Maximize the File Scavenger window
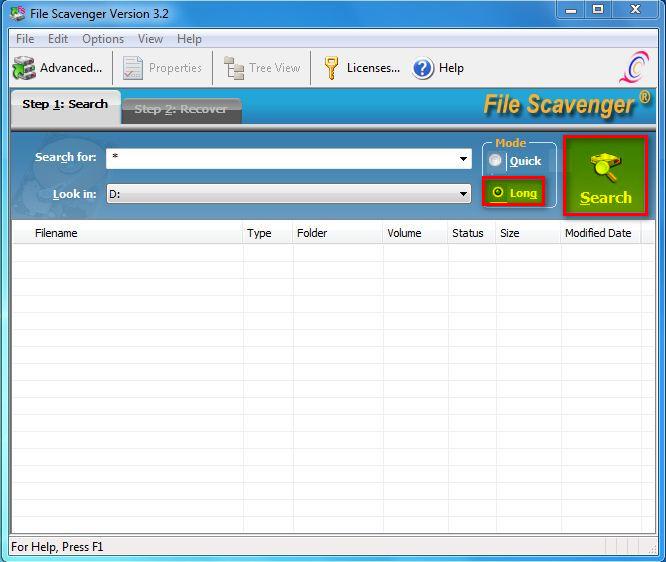Viewport: 666px width, 562px height. click(x=598, y=10)
